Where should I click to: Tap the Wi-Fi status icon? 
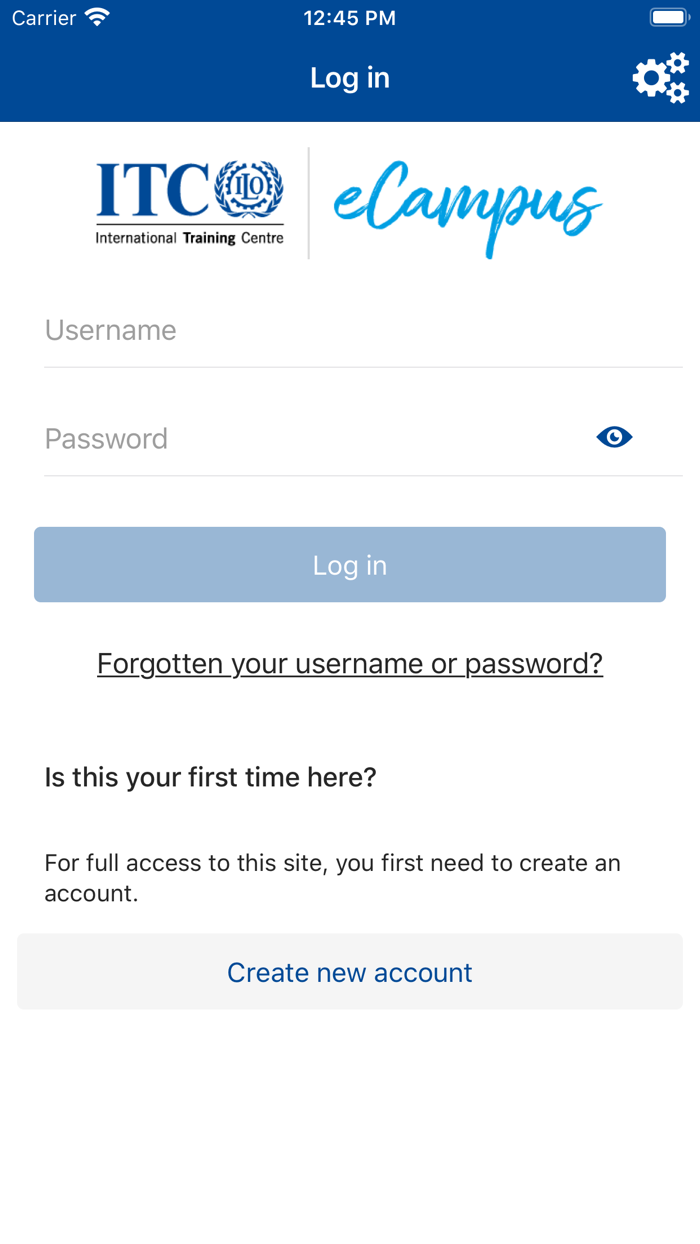coord(97,18)
